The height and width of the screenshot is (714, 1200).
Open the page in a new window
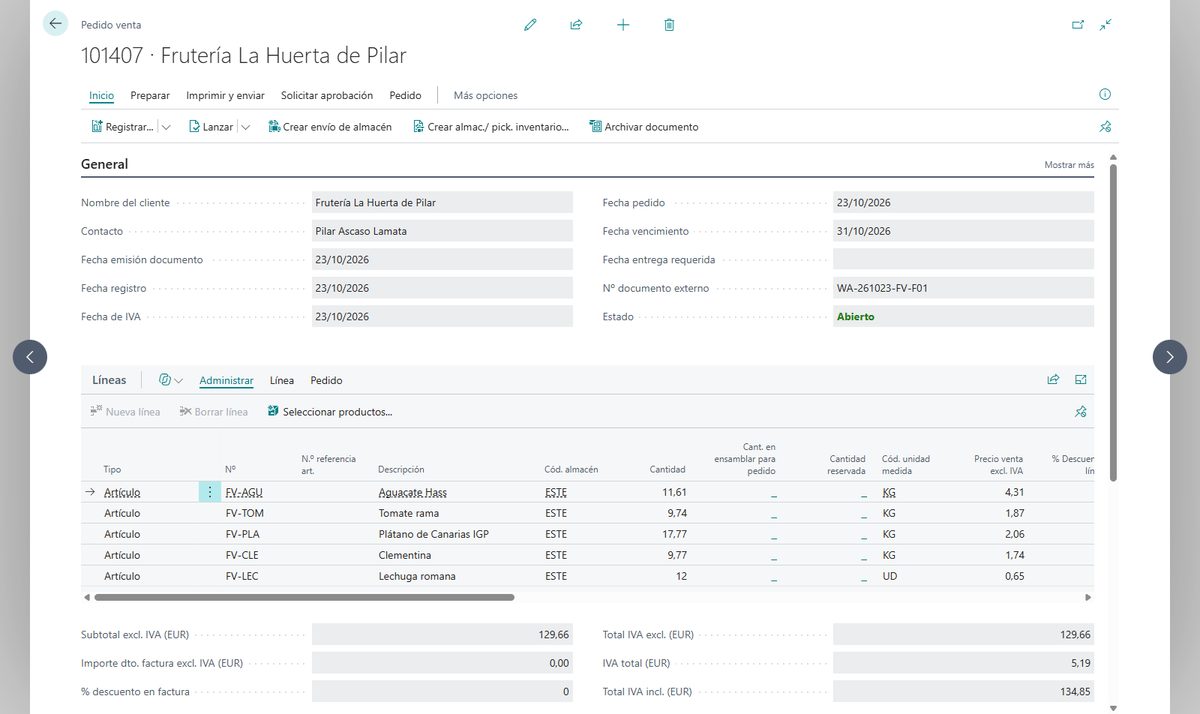tap(1078, 25)
